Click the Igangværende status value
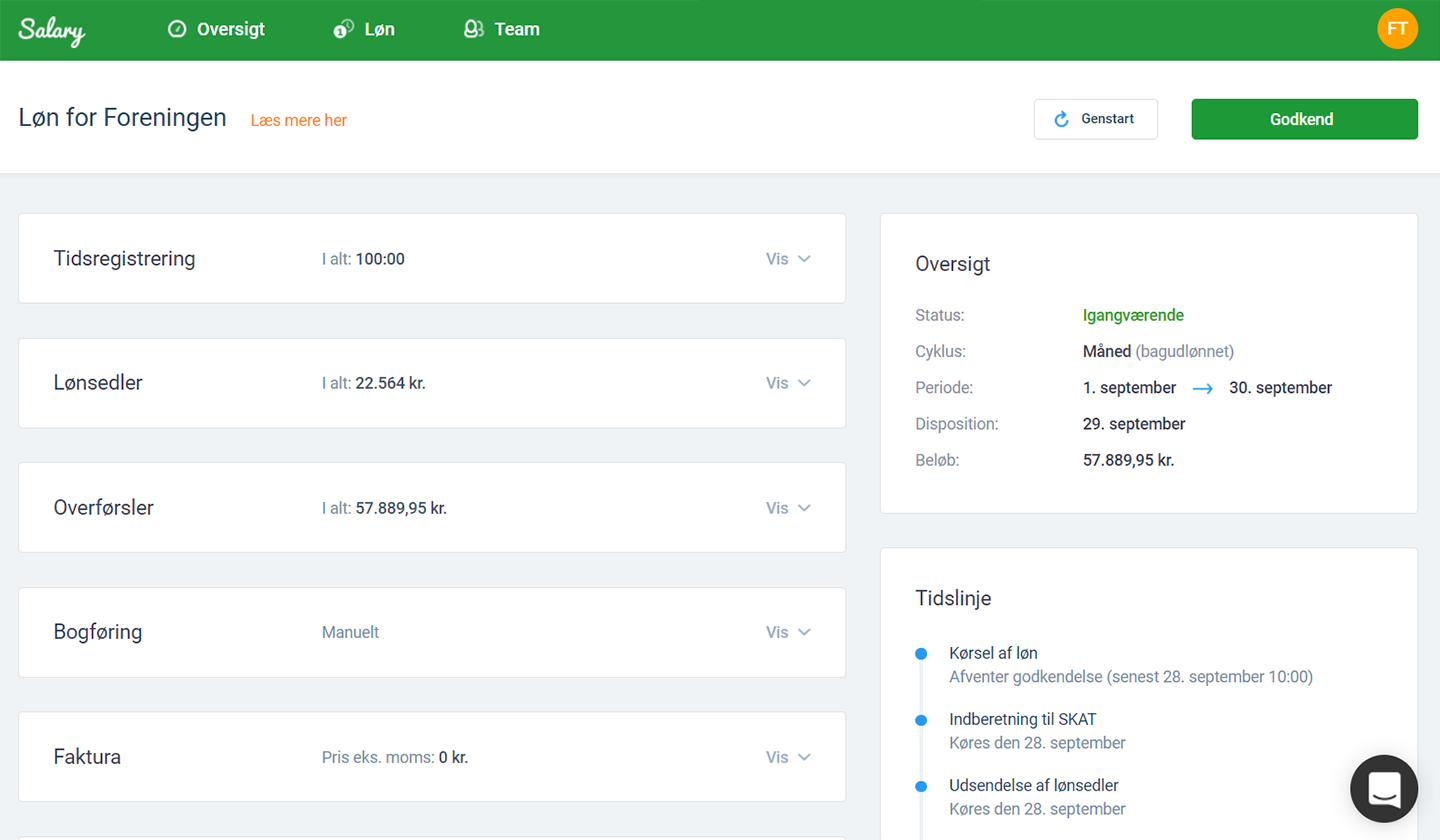1440x840 pixels. click(1133, 315)
